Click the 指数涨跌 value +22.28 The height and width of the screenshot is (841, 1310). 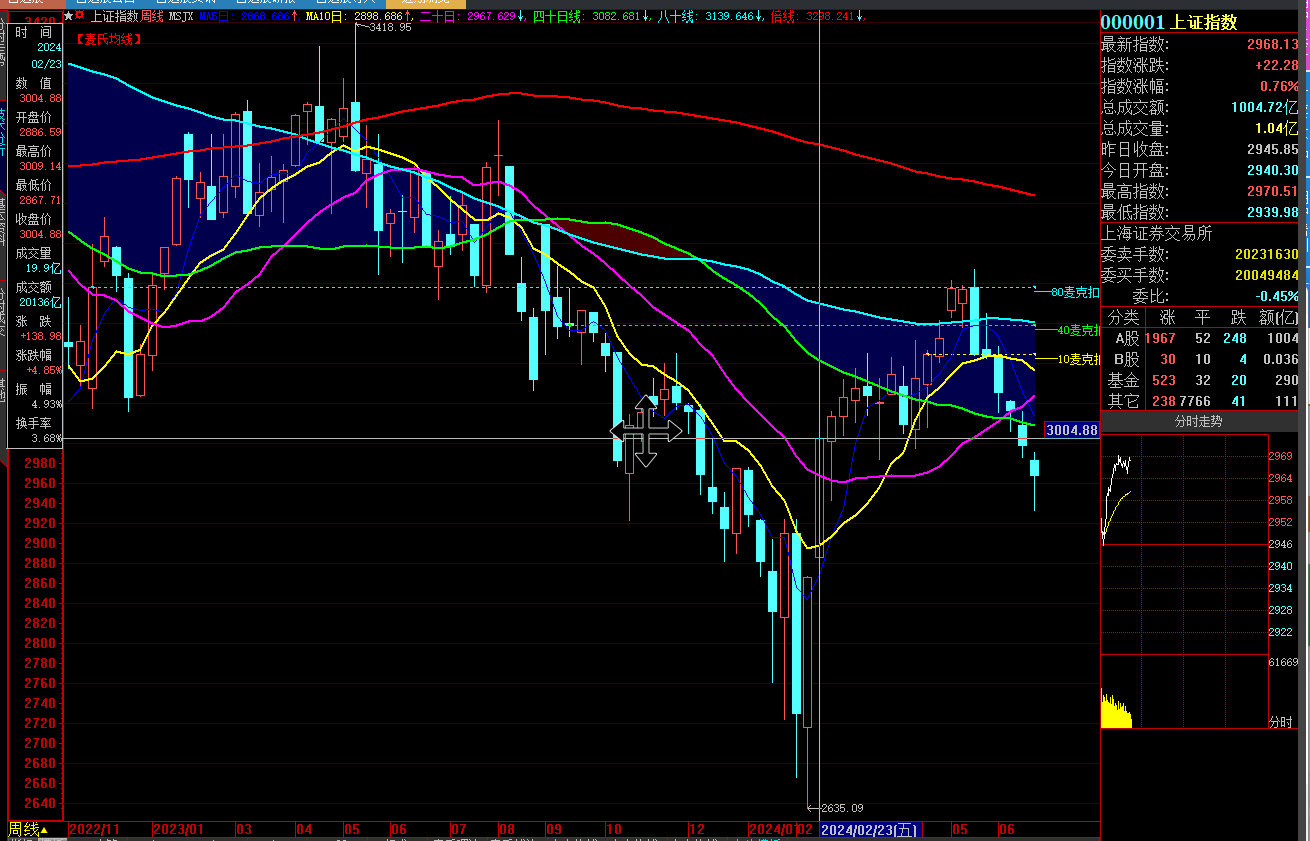point(1276,65)
